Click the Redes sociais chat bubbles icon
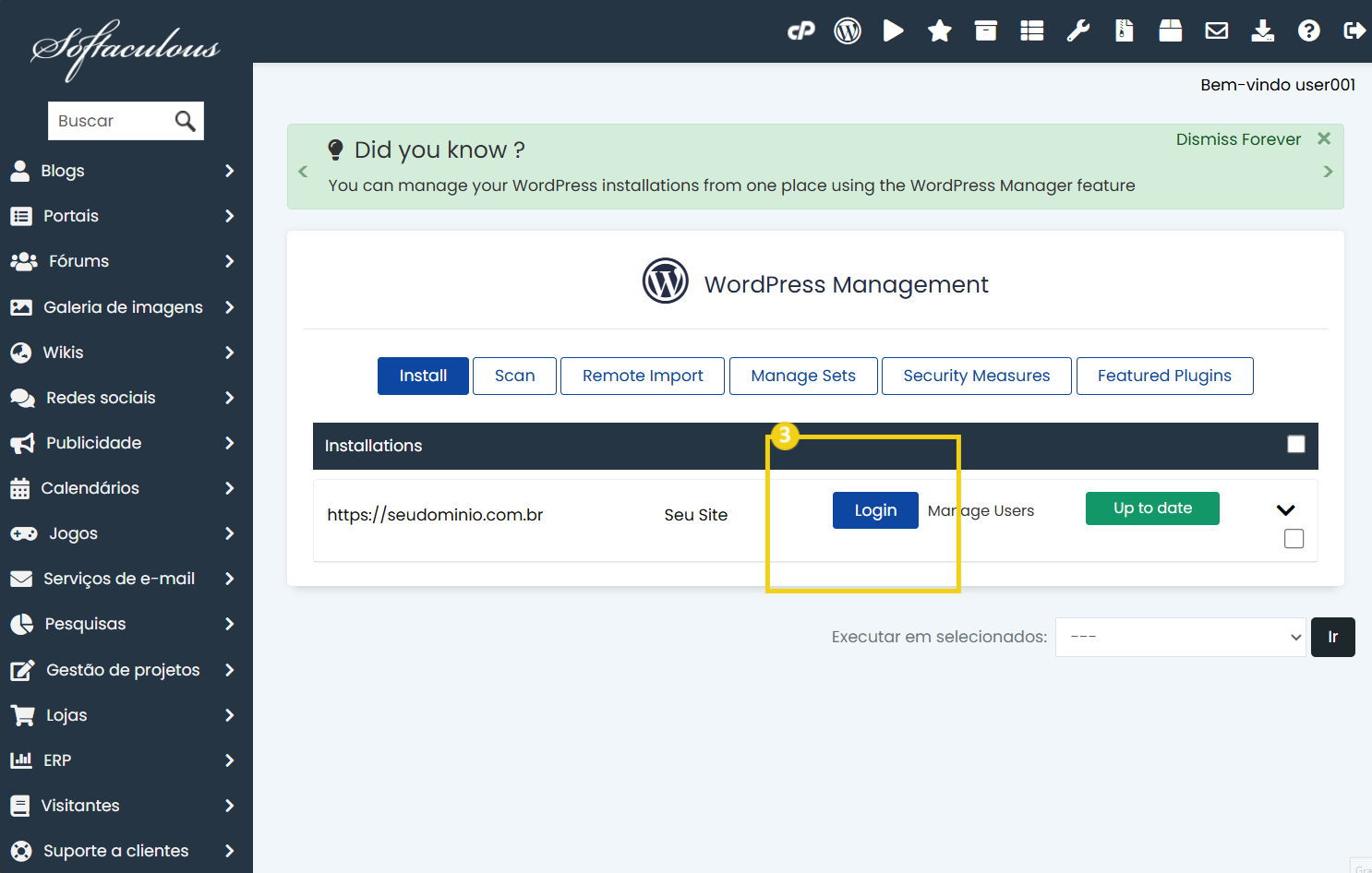The width and height of the screenshot is (1372, 873). [x=22, y=398]
